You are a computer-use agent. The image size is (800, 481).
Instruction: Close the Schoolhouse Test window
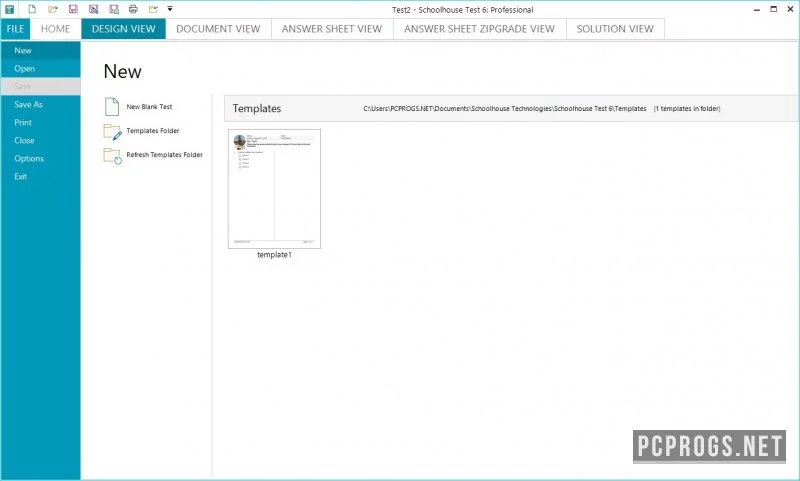click(790, 9)
